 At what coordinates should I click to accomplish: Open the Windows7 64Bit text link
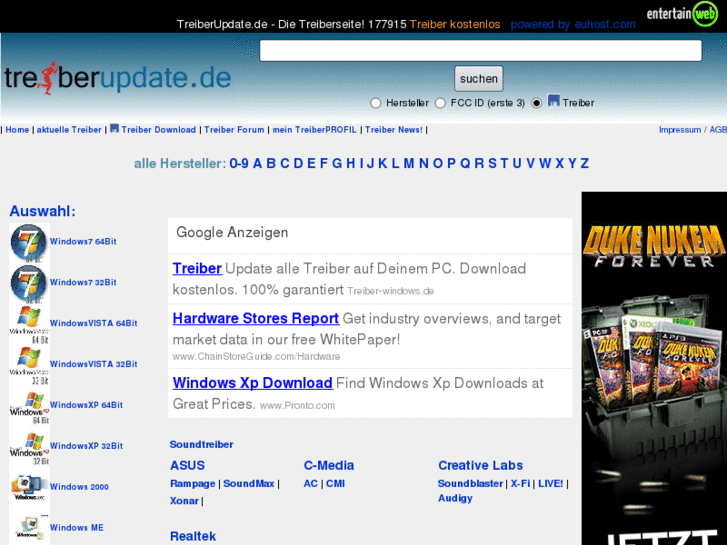(x=83, y=242)
